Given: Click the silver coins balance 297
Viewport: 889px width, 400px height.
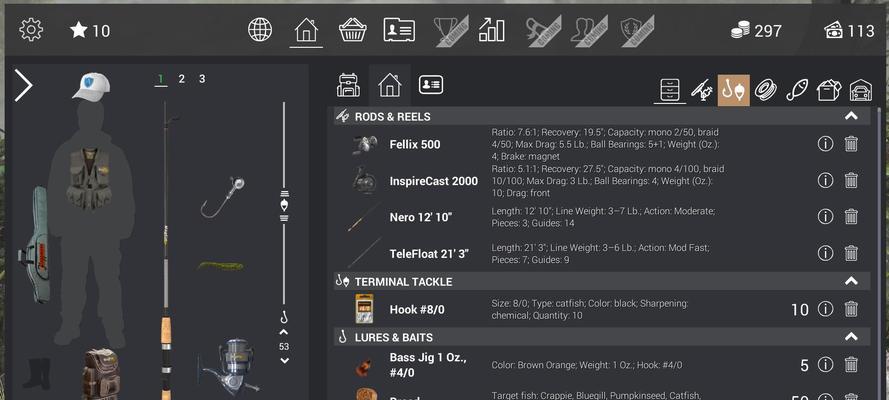Looking at the screenshot, I should coord(756,31).
